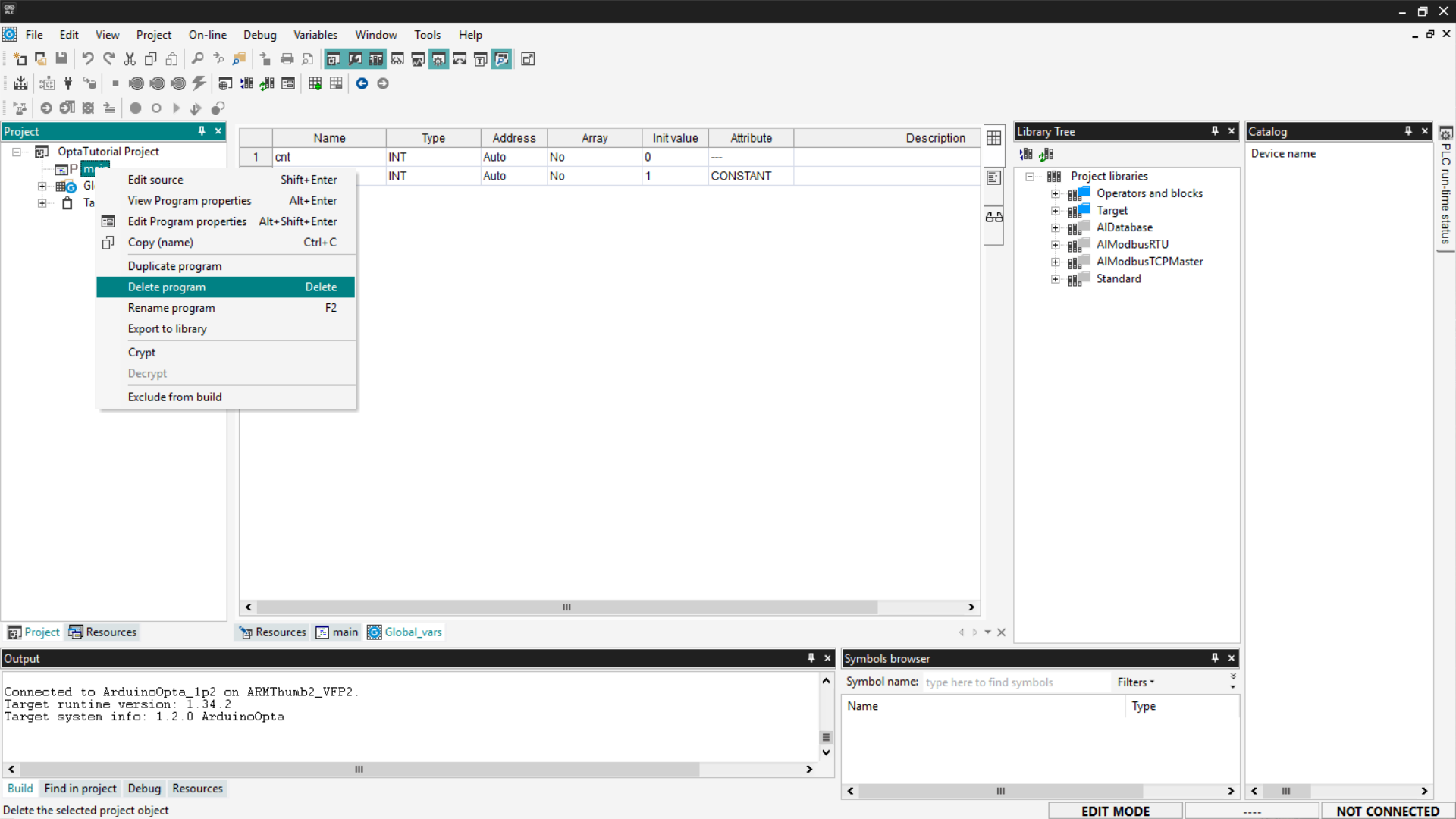The width and height of the screenshot is (1456, 819).
Task: Click the Save project toolbar icon
Action: 61,59
